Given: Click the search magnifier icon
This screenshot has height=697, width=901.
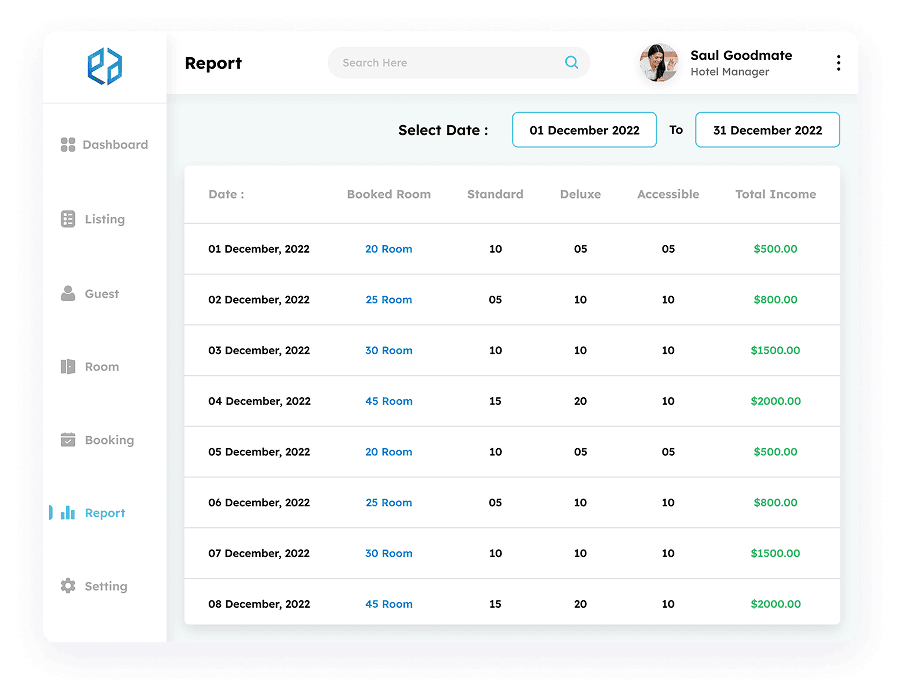Looking at the screenshot, I should (x=571, y=62).
